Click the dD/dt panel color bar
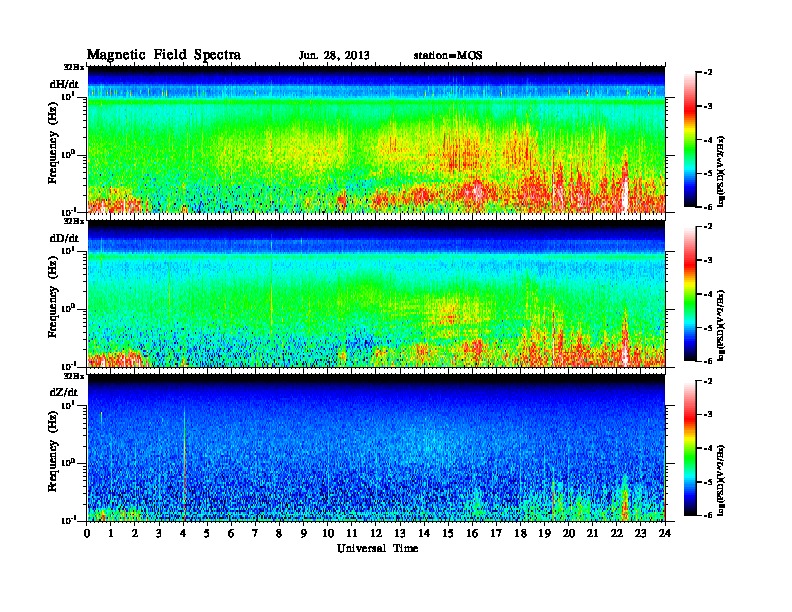Screen dimensions: 792x612 [690, 294]
